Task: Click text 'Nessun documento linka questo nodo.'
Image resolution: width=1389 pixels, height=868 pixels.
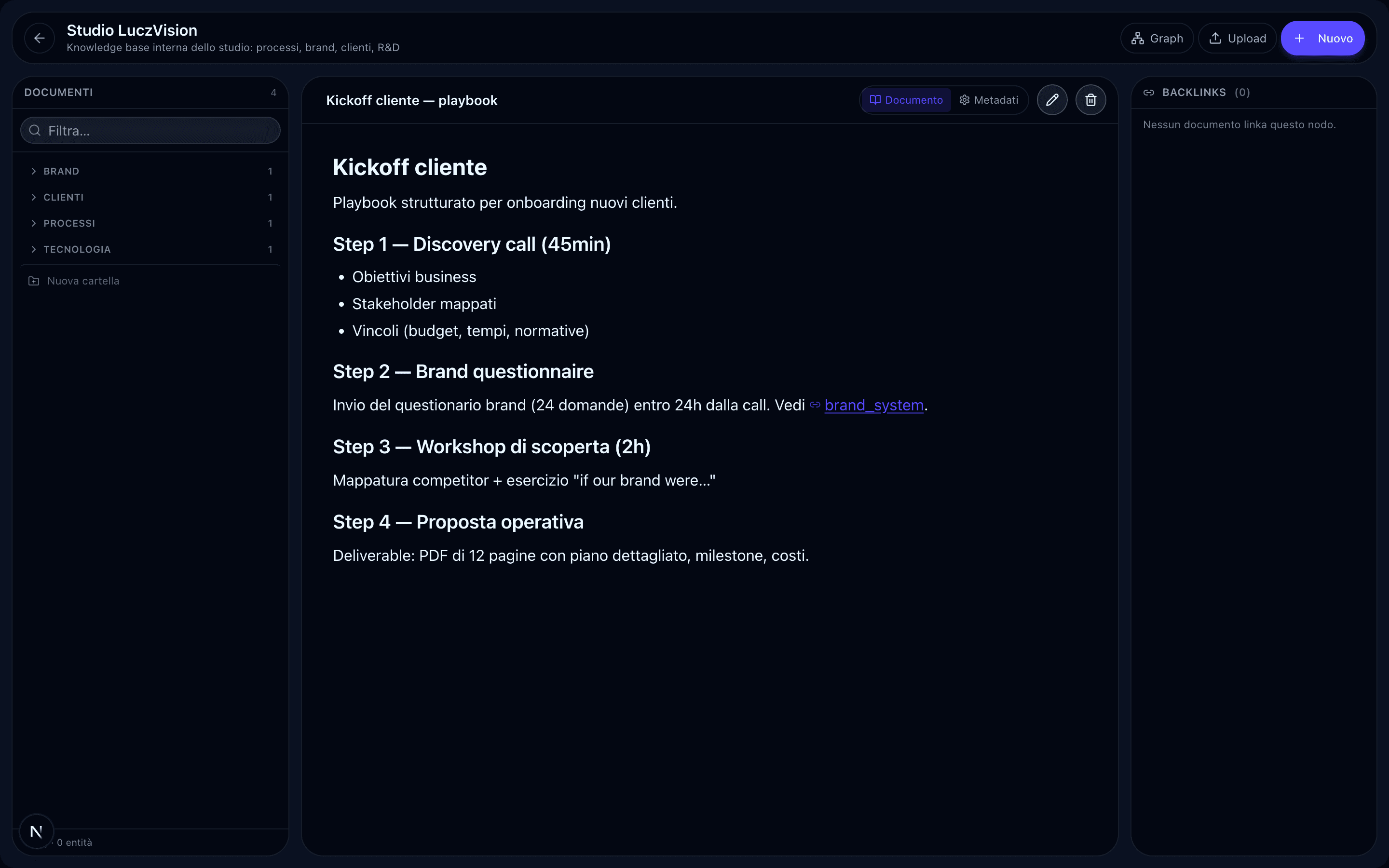Action: [1239, 124]
